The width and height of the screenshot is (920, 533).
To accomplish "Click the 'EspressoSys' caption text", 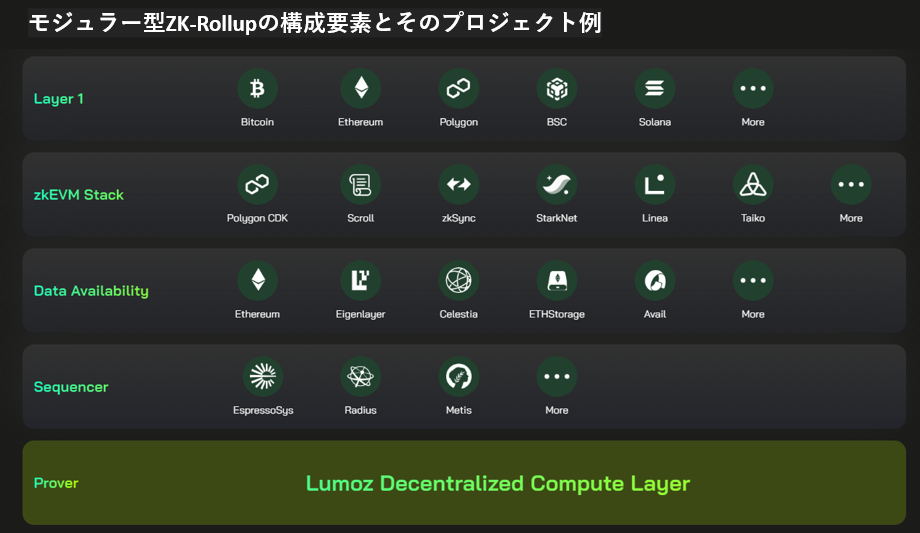I will [x=263, y=410].
